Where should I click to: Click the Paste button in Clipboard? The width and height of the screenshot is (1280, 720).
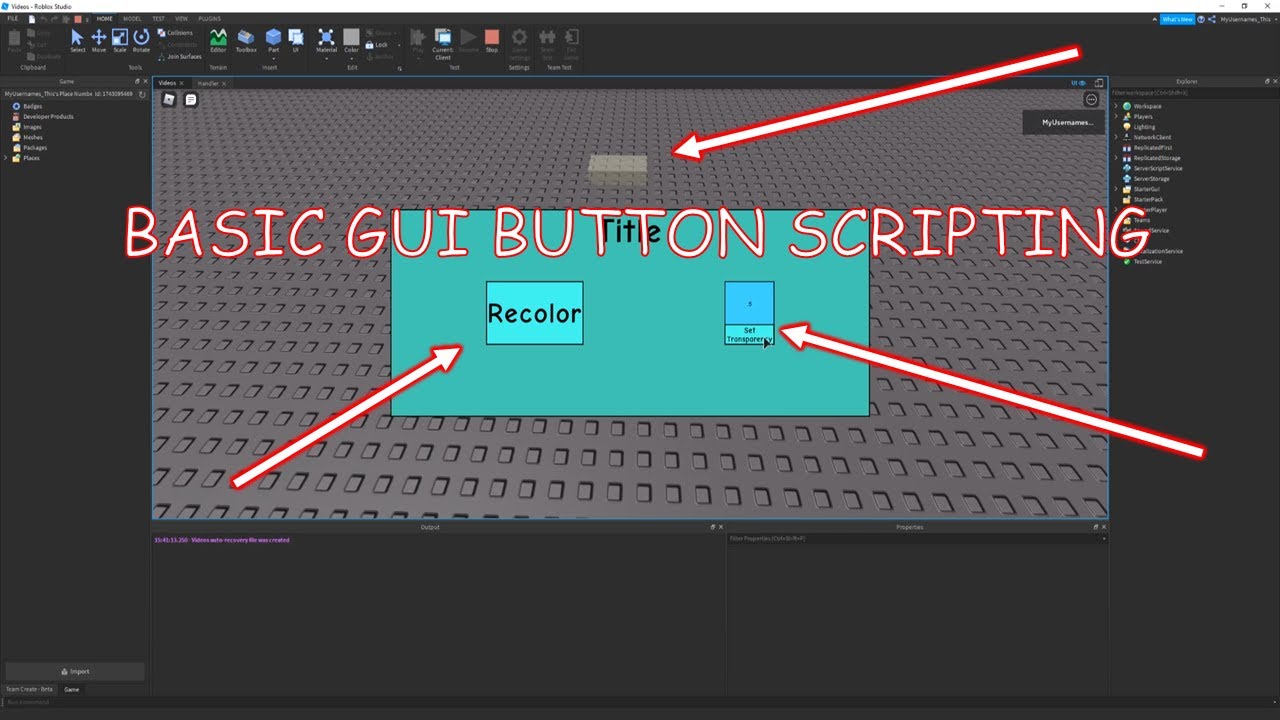(15, 40)
